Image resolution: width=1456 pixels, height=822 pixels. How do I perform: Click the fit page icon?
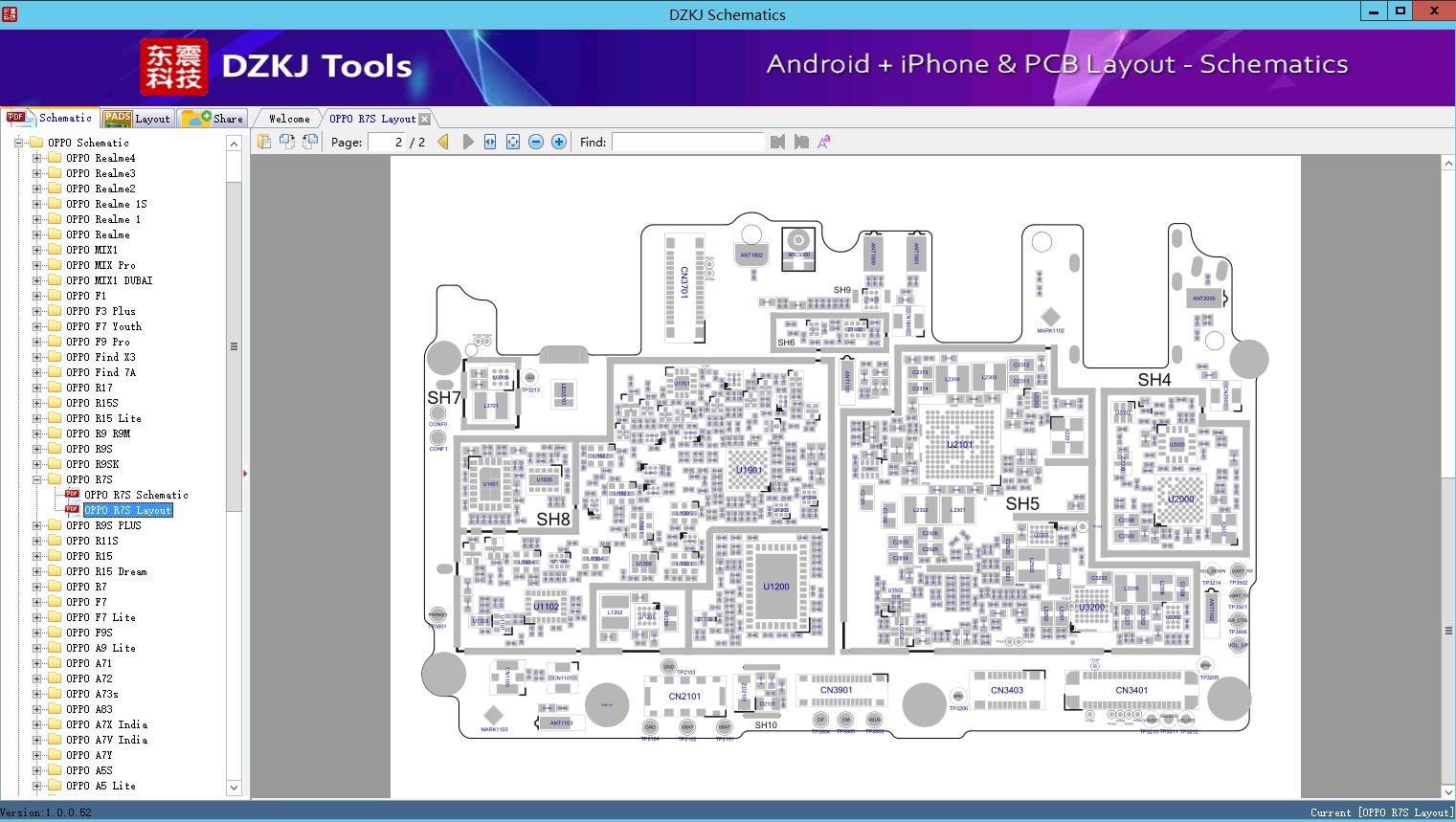(513, 142)
